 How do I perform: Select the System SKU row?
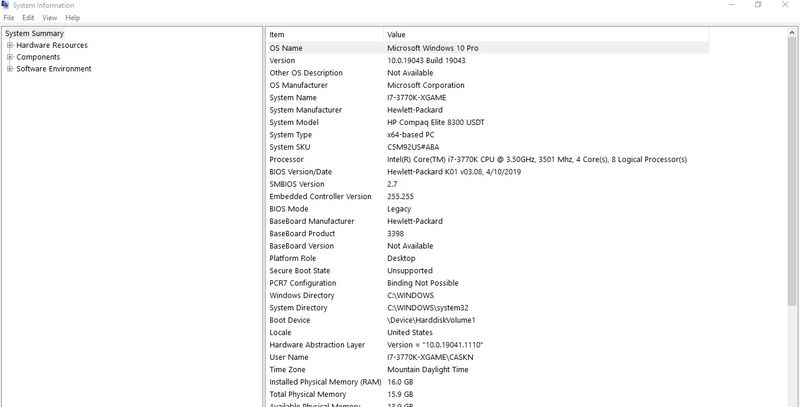click(487, 147)
